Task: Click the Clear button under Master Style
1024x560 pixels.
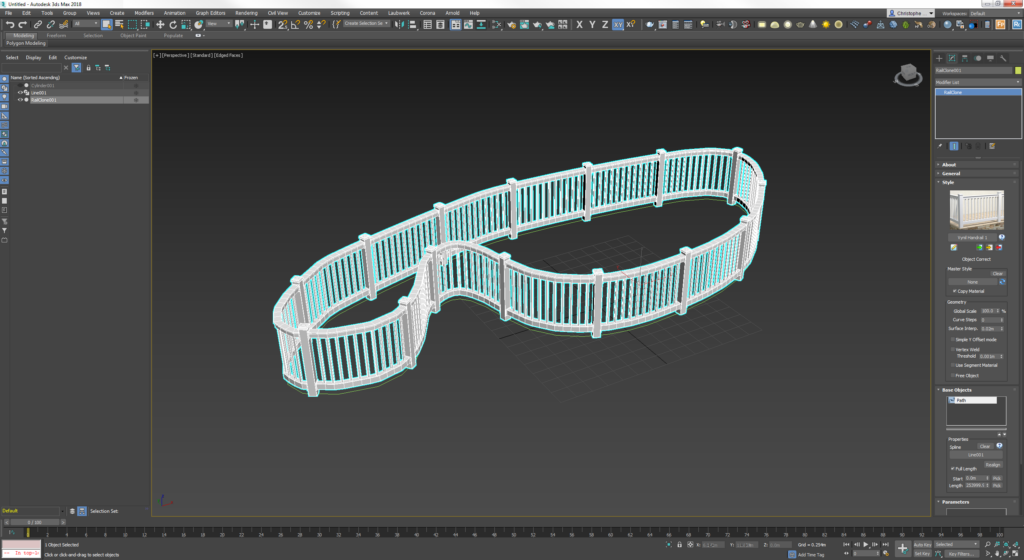Action: [997, 273]
